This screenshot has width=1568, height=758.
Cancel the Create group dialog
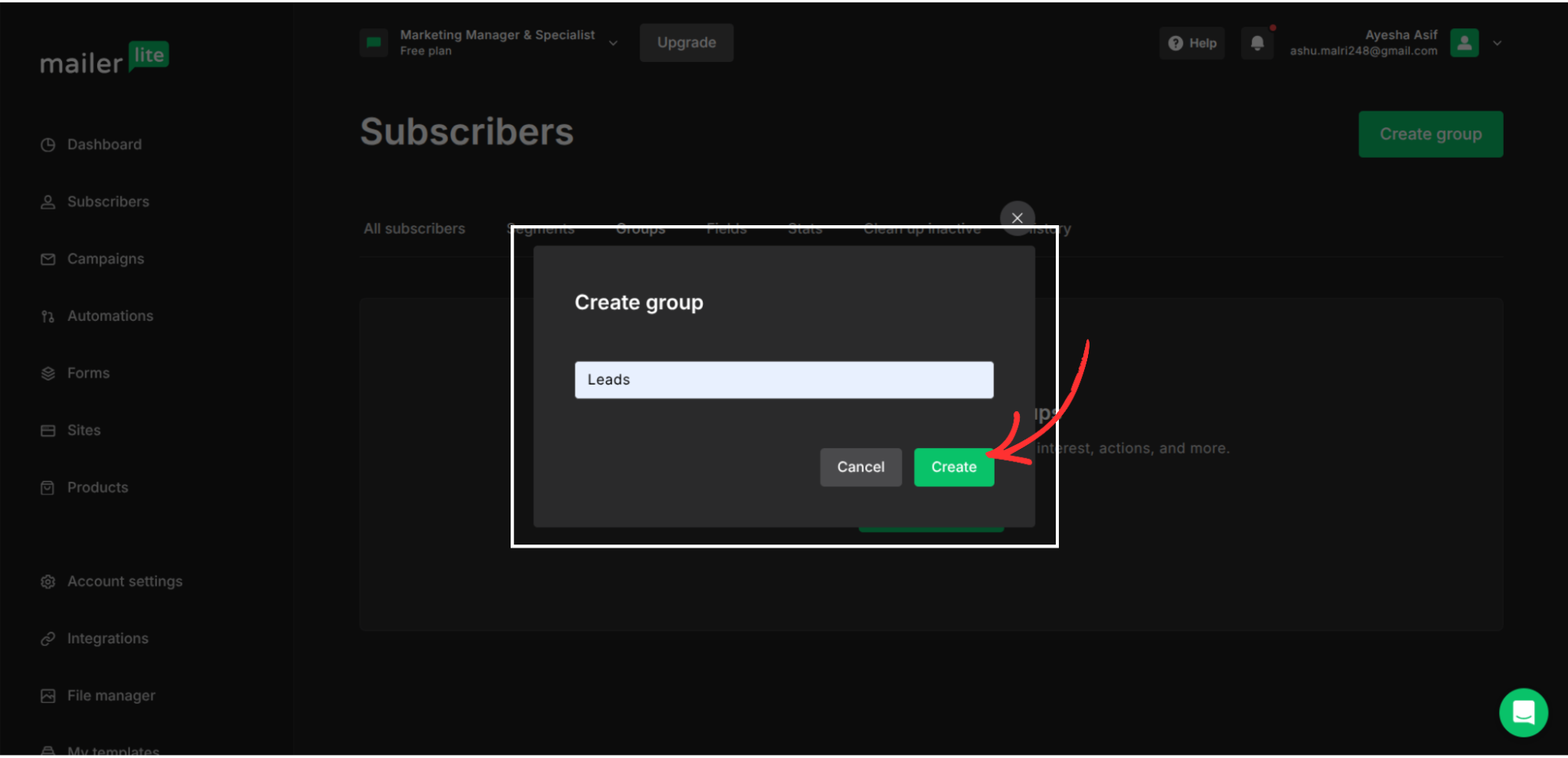point(860,467)
